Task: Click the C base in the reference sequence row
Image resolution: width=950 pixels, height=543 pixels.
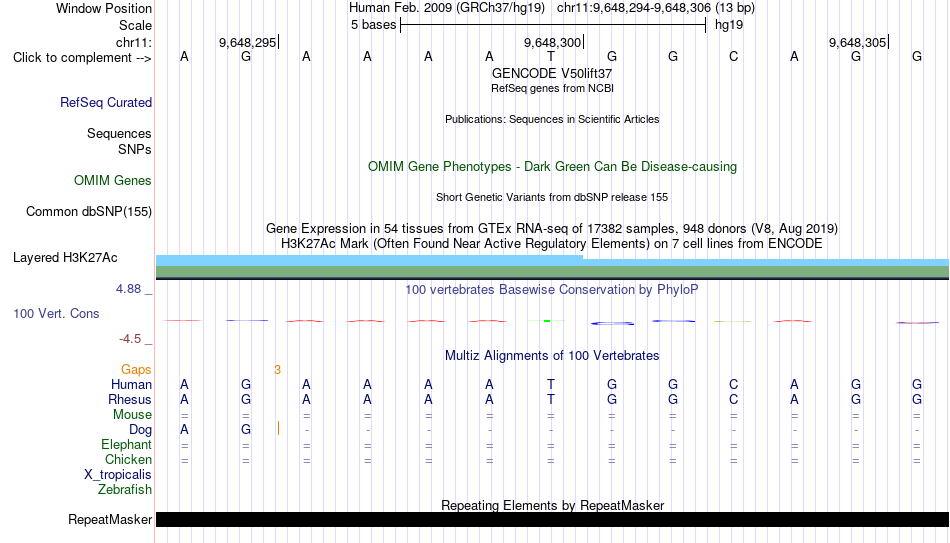Action: [x=734, y=57]
